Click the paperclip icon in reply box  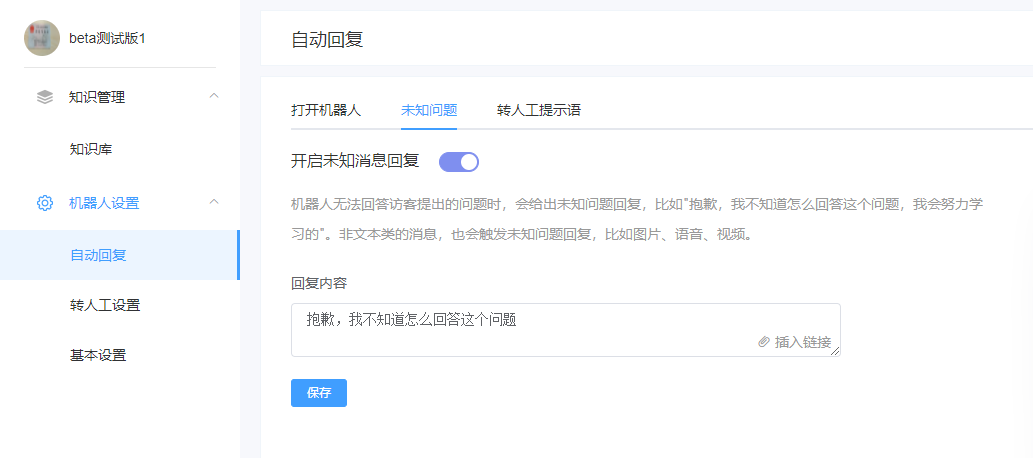pos(764,341)
